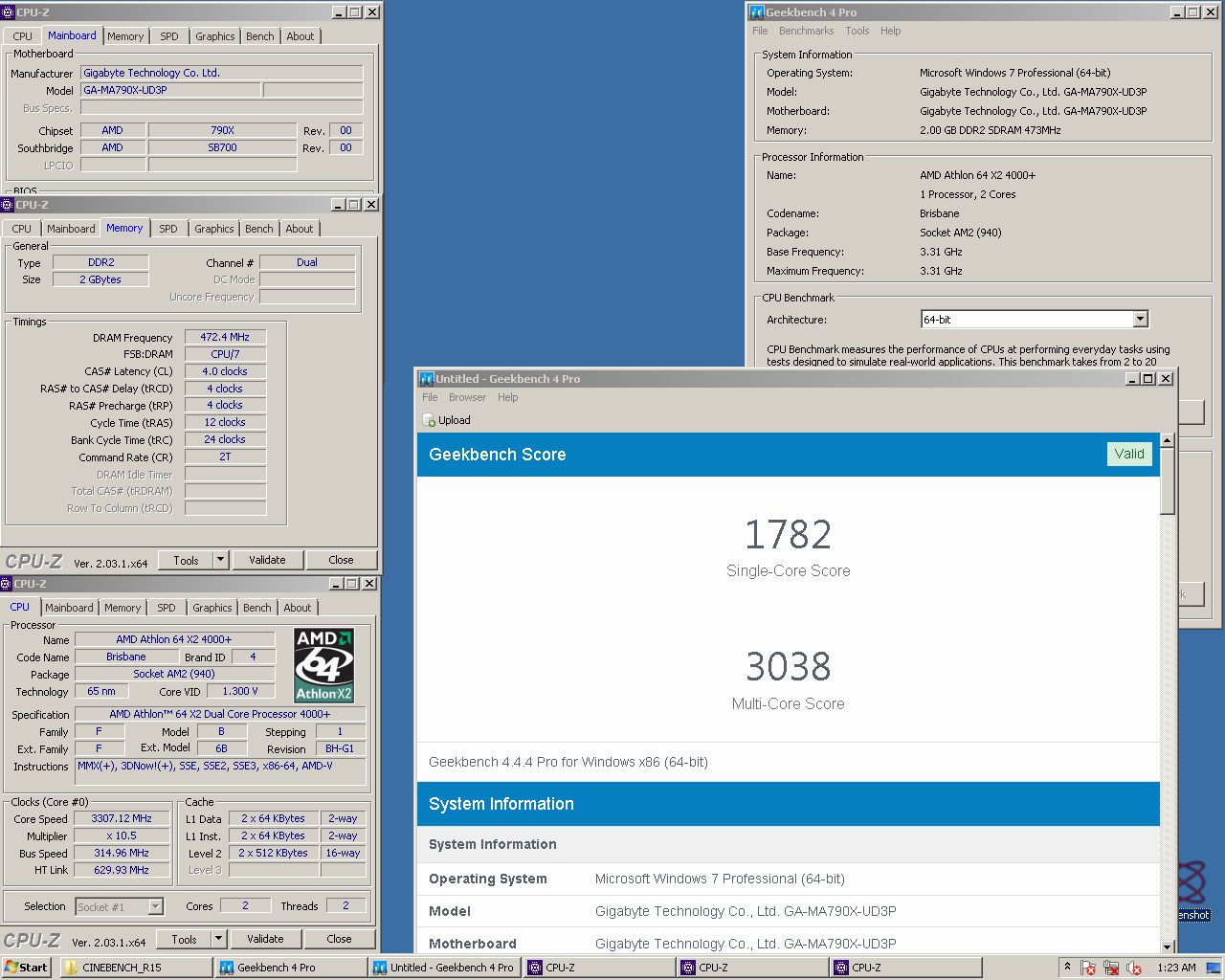Select CPU tab in bottom CPU-Z window
Screen dimensions: 1225x980
click(x=20, y=607)
